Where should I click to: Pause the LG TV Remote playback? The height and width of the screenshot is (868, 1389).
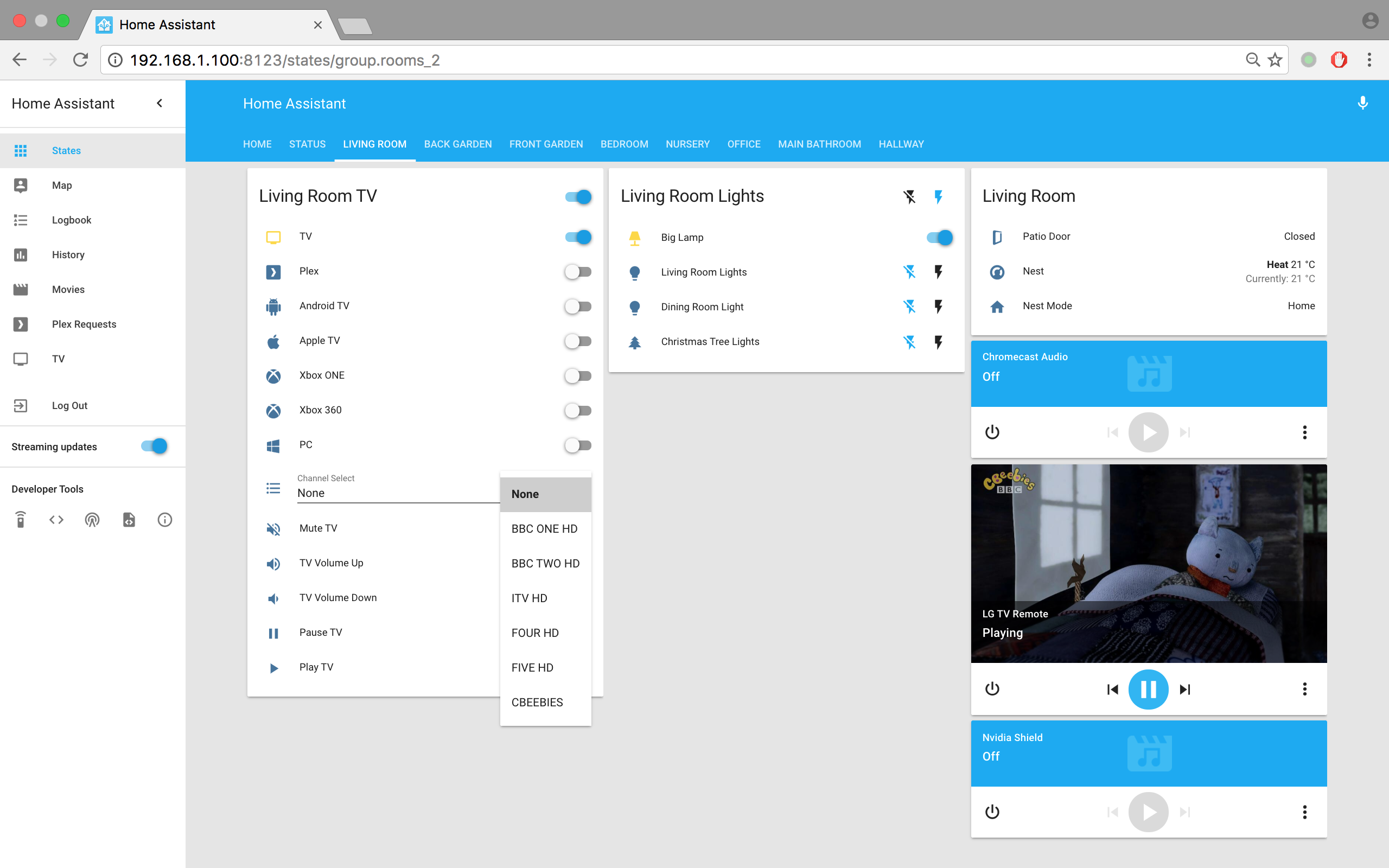(x=1148, y=689)
